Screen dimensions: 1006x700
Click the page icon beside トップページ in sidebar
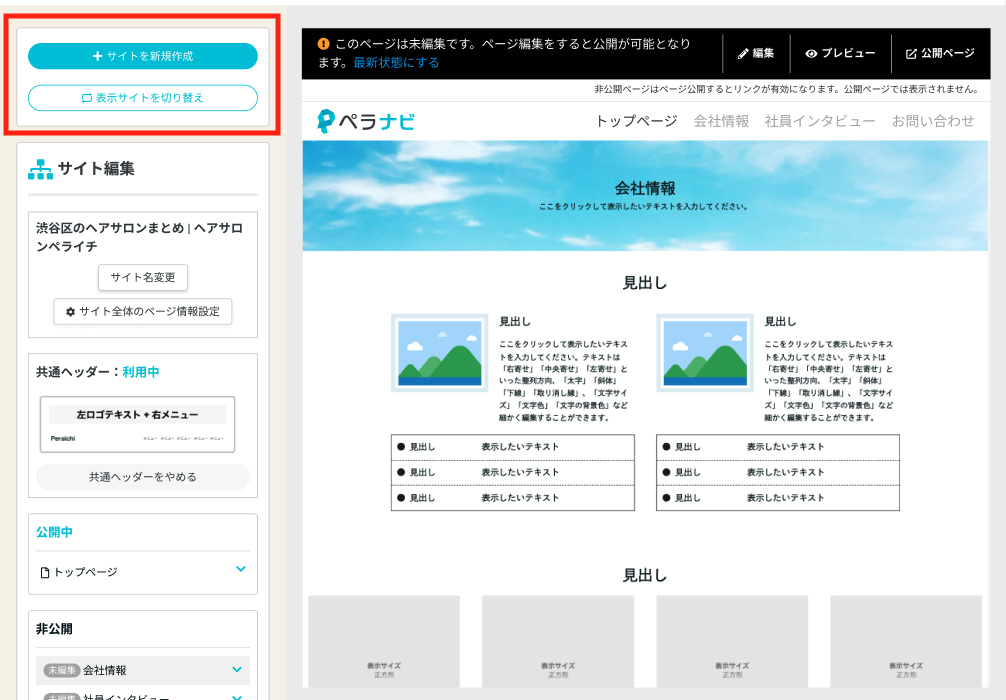pyautogui.click(x=44, y=572)
